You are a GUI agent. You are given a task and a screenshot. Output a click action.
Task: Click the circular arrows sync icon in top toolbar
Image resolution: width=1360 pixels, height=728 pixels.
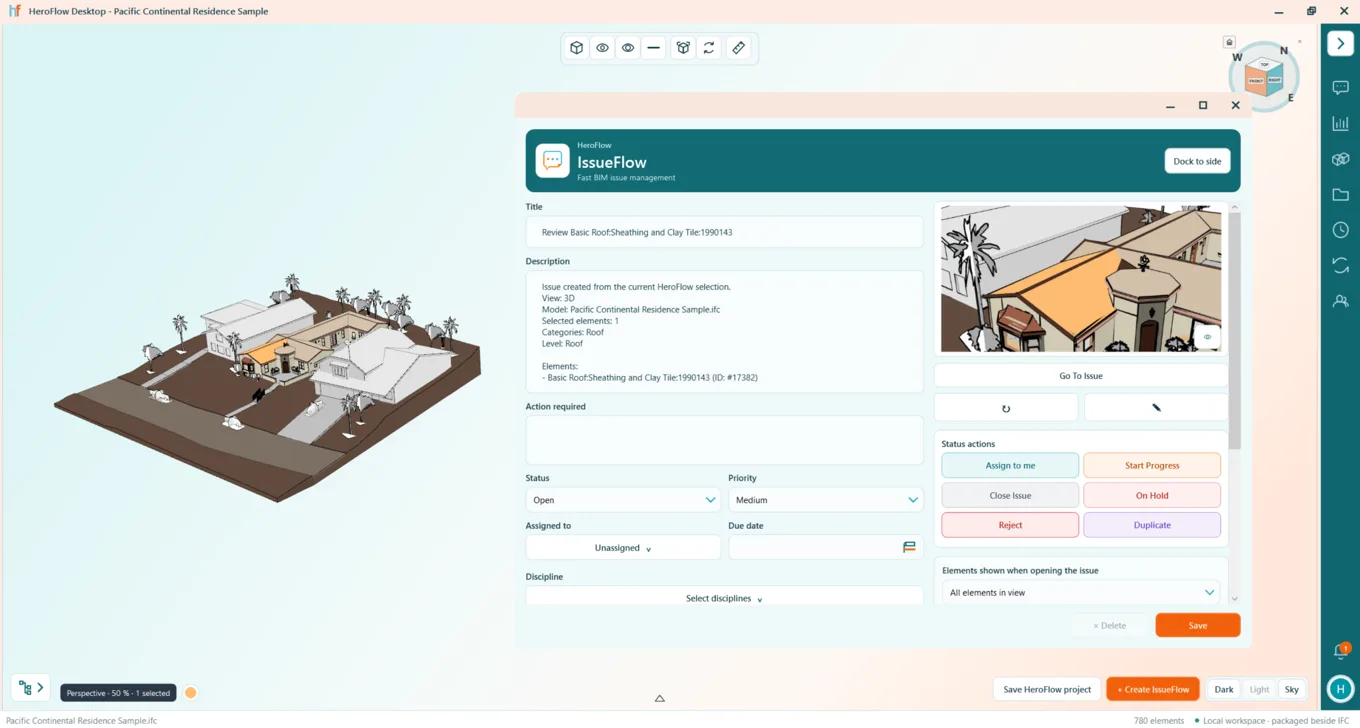pyautogui.click(x=709, y=48)
